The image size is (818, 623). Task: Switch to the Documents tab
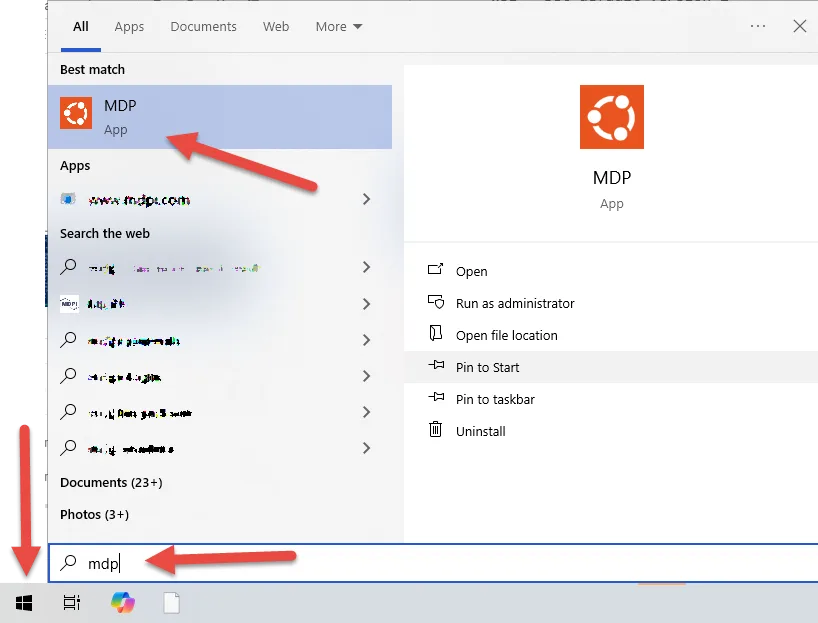(x=203, y=27)
